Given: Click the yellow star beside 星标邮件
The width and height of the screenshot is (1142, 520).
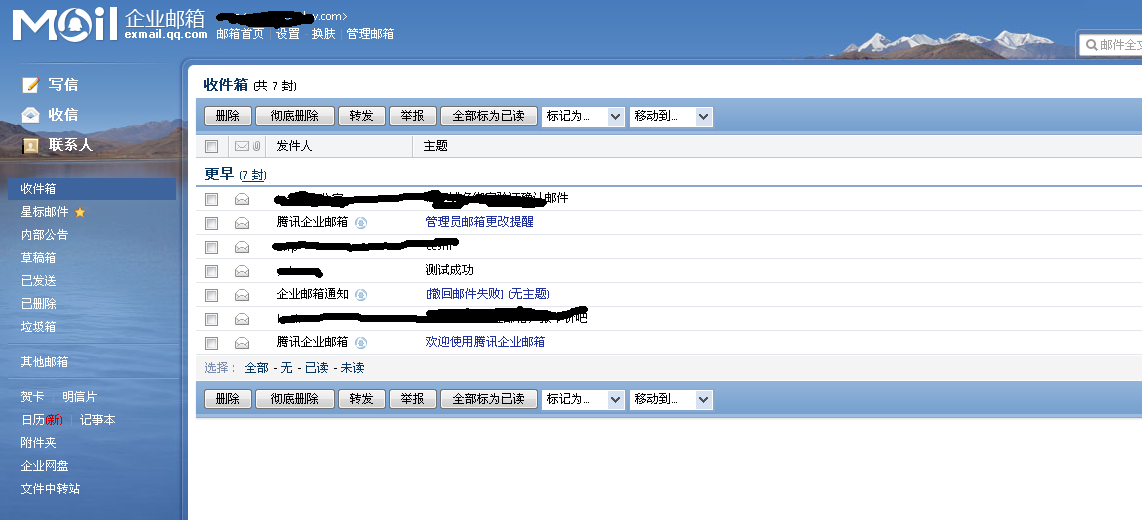Looking at the screenshot, I should tap(80, 212).
